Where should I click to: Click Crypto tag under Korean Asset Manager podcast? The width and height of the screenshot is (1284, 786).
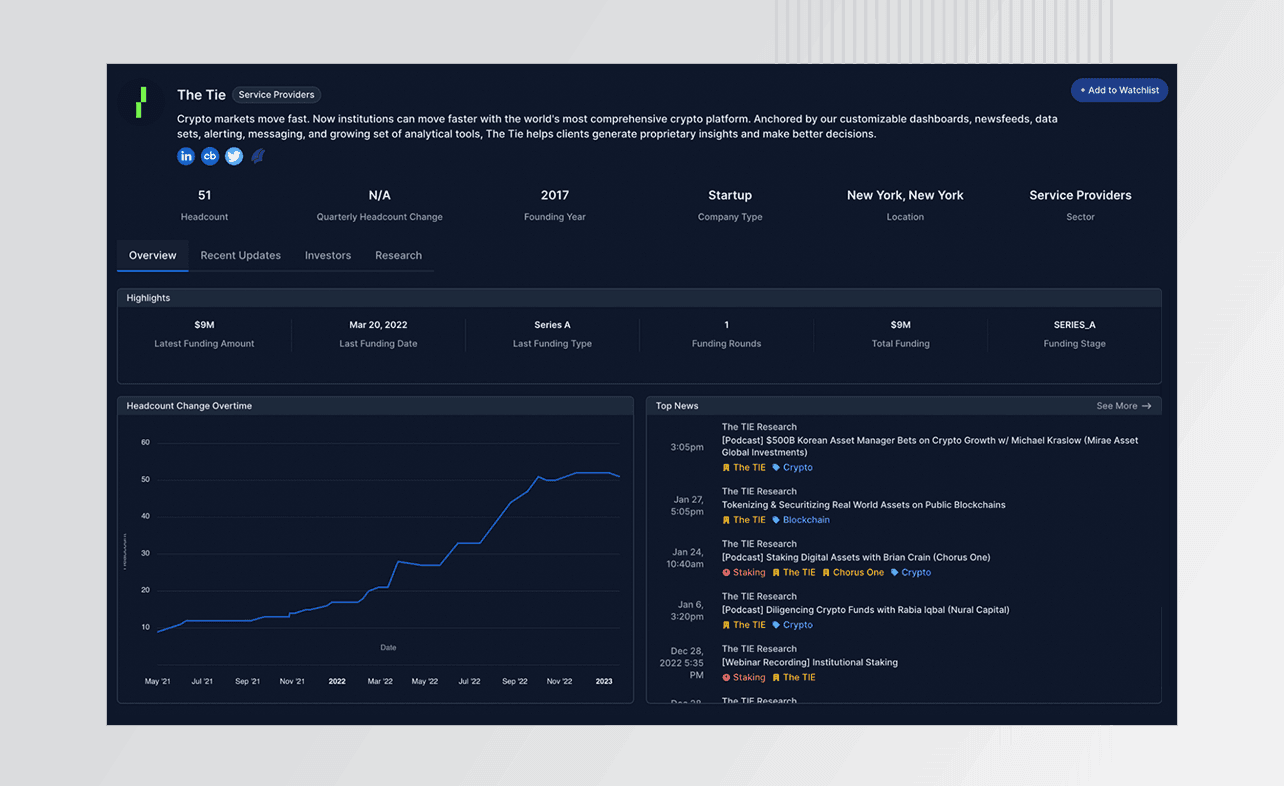(797, 468)
